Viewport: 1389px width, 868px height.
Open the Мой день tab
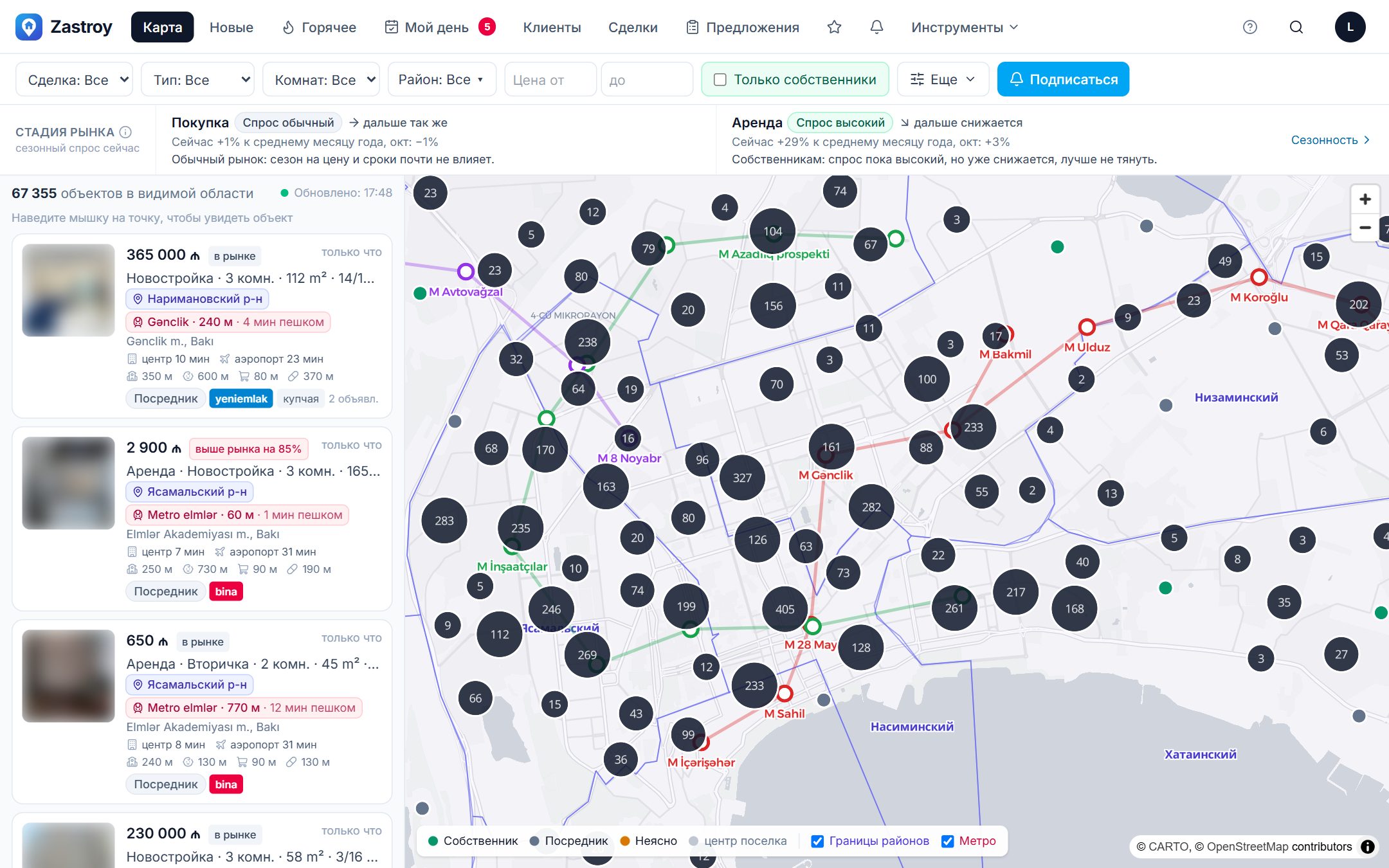coord(440,27)
